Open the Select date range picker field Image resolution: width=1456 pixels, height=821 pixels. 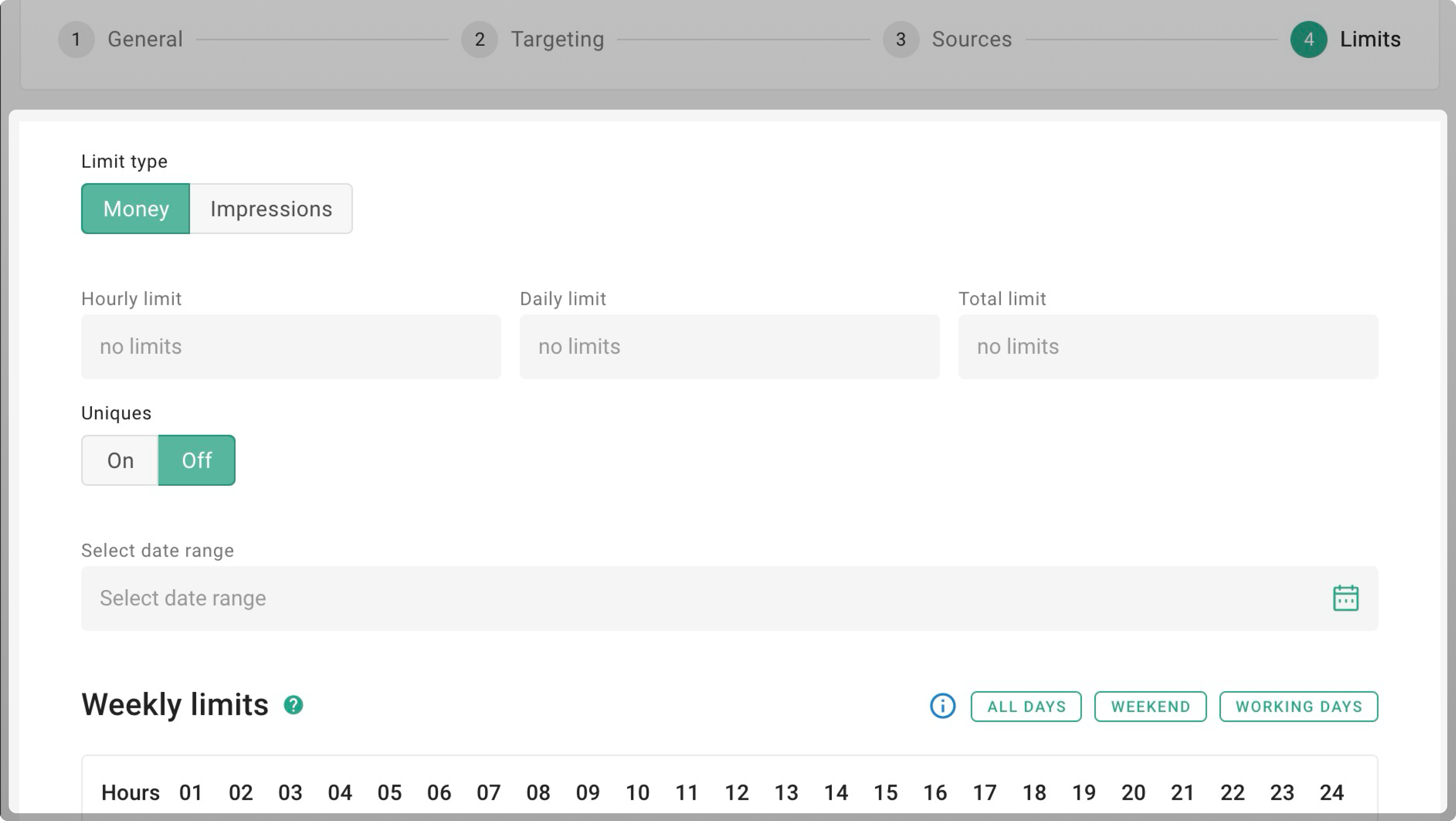tap(706, 598)
